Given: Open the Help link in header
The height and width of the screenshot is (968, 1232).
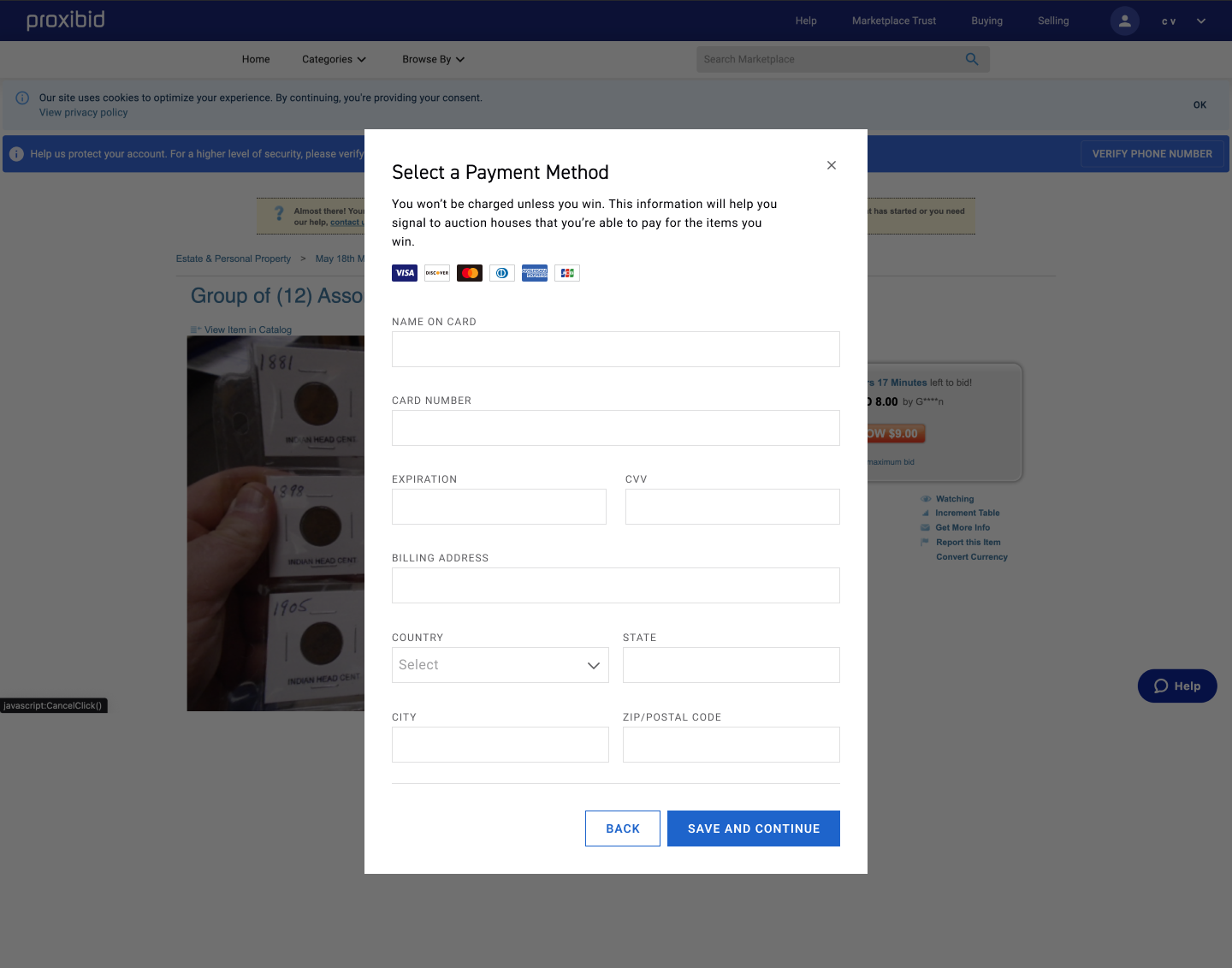Looking at the screenshot, I should click(806, 21).
